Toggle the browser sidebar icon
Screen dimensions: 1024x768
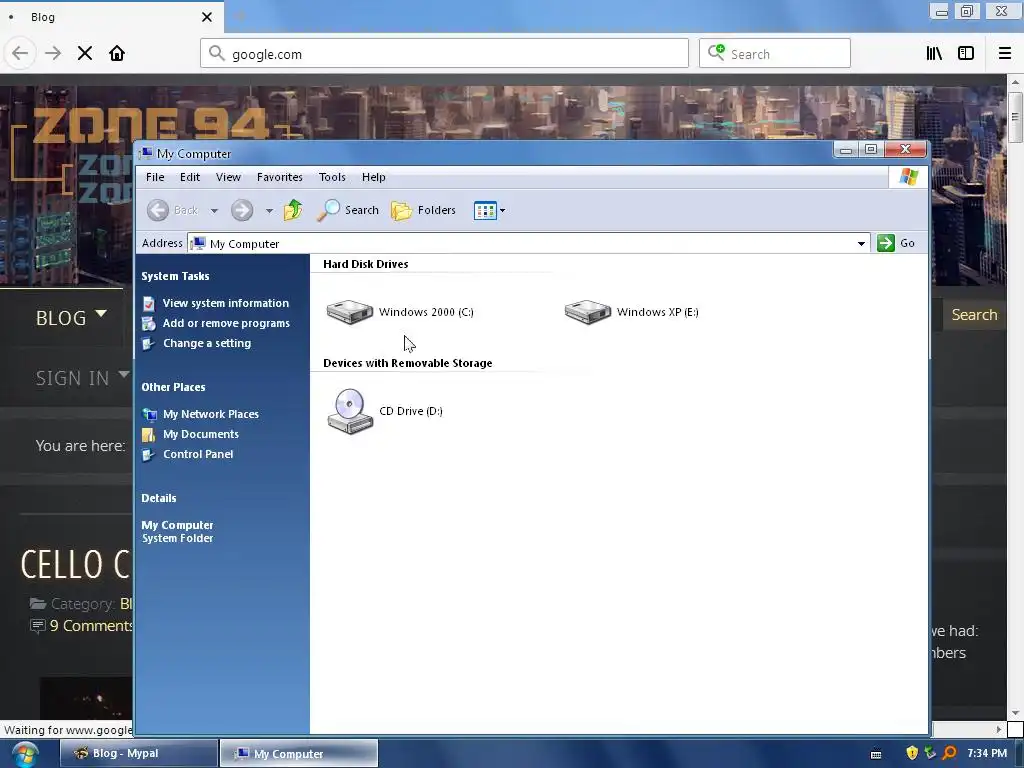(966, 54)
